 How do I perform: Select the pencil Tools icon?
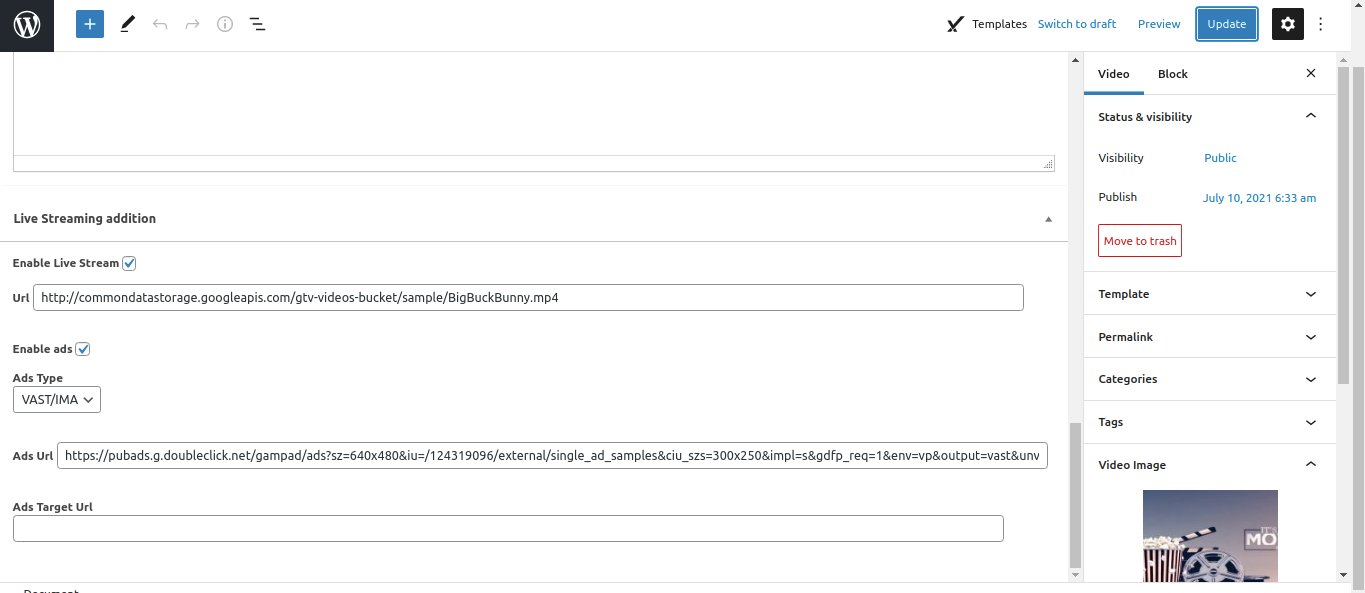tap(127, 24)
